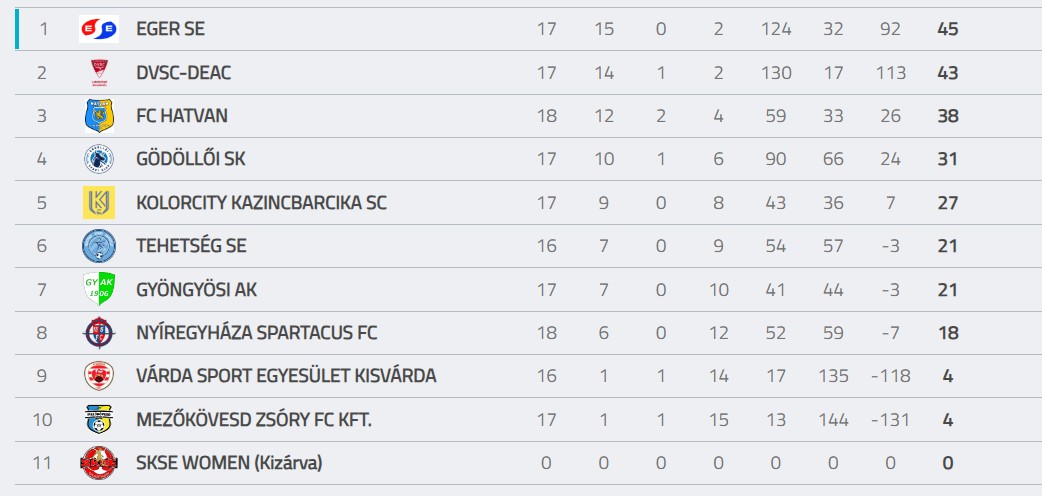Image resolution: width=1042 pixels, height=496 pixels.
Task: Click the FC HATVAN team name
Action: click(x=181, y=116)
